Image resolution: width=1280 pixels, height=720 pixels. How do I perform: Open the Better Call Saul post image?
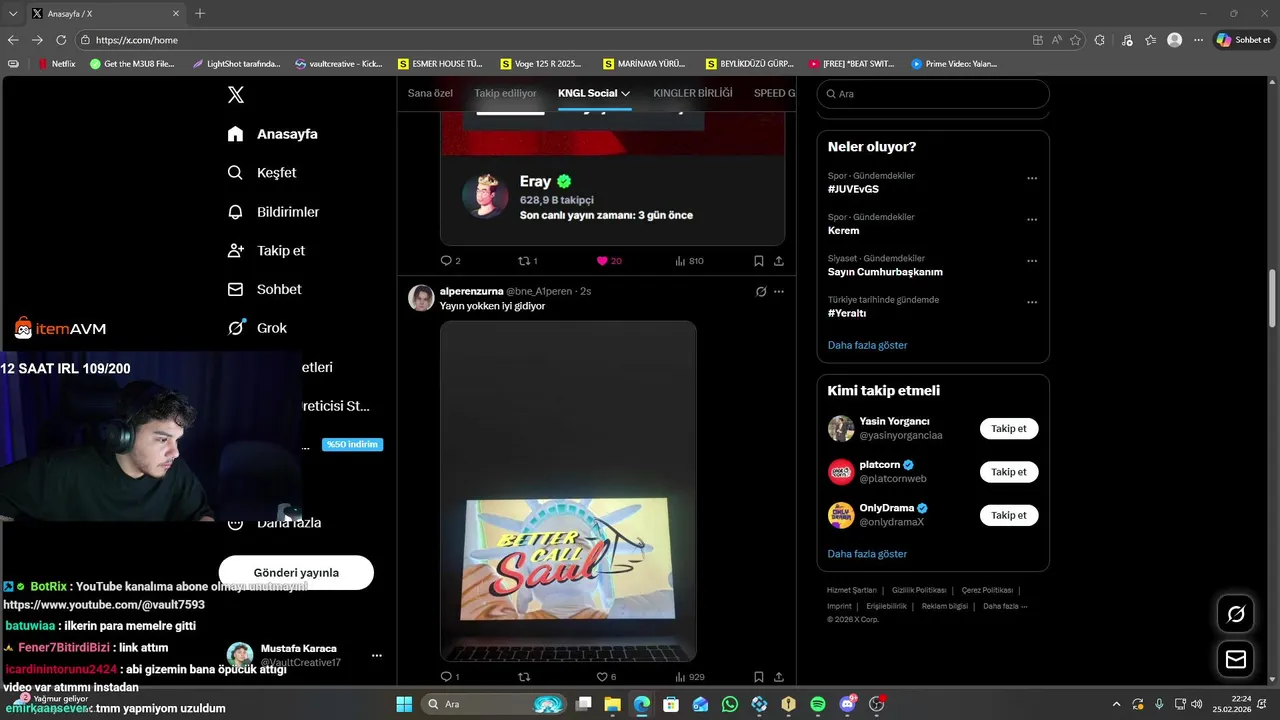[568, 491]
